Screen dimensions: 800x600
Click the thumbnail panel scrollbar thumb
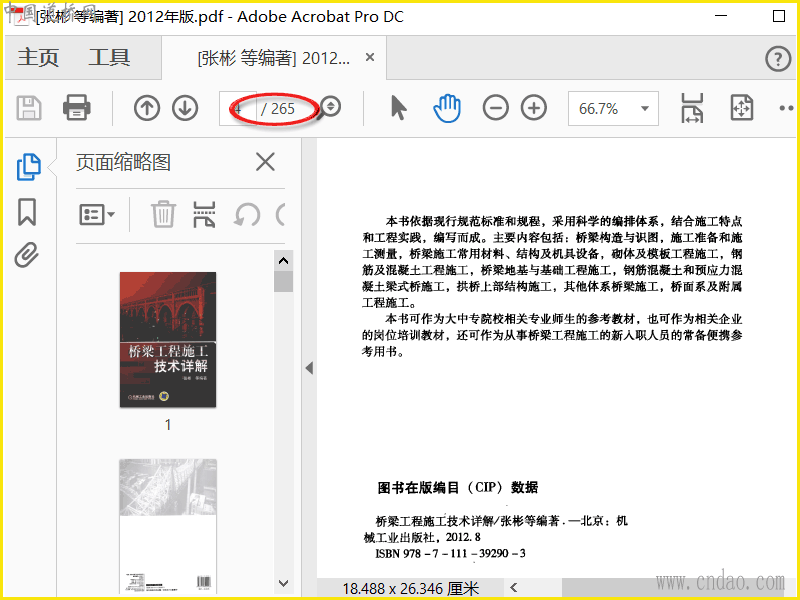pos(284,281)
